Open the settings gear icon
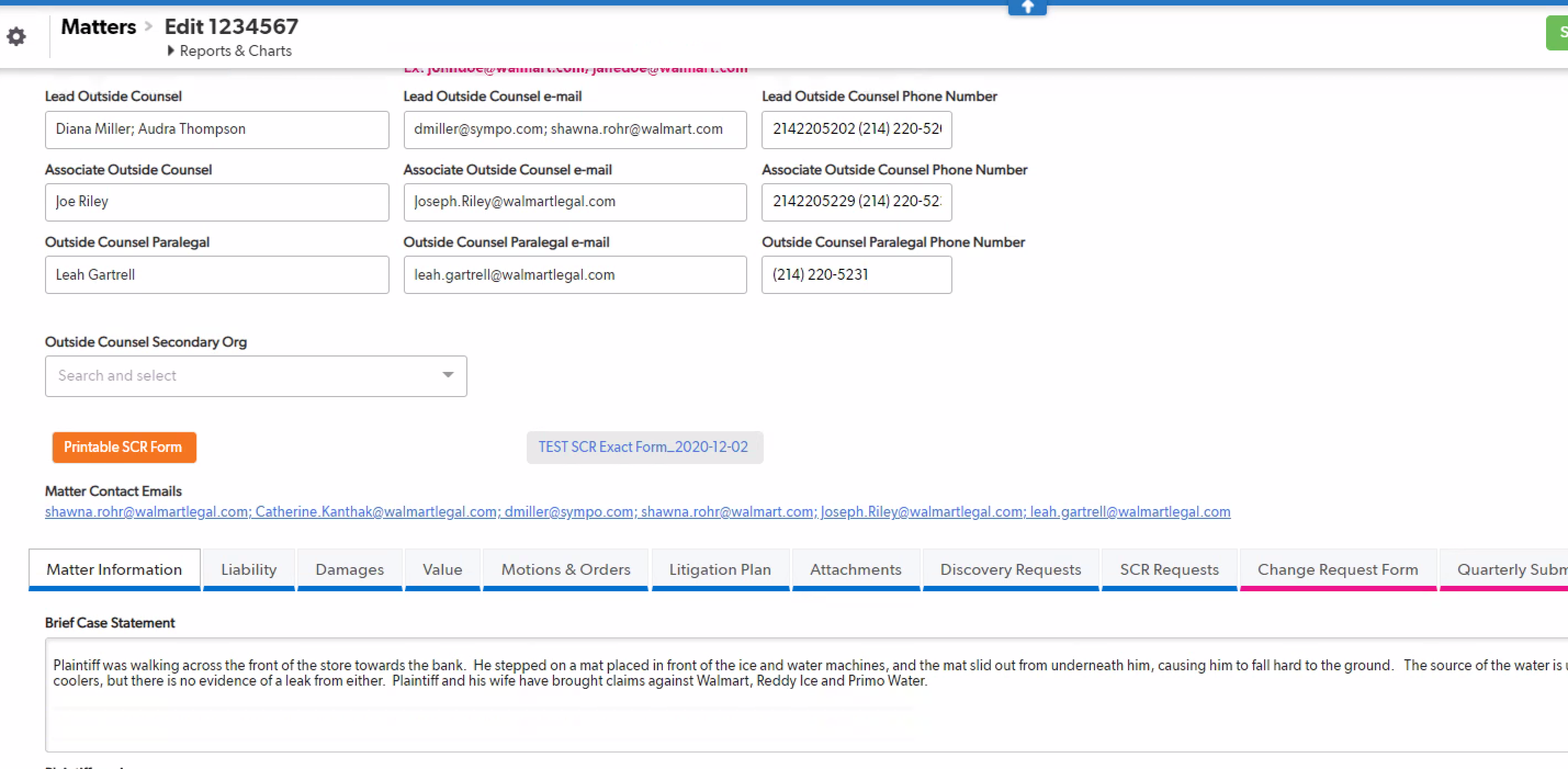The height and width of the screenshot is (769, 1568). [x=16, y=37]
